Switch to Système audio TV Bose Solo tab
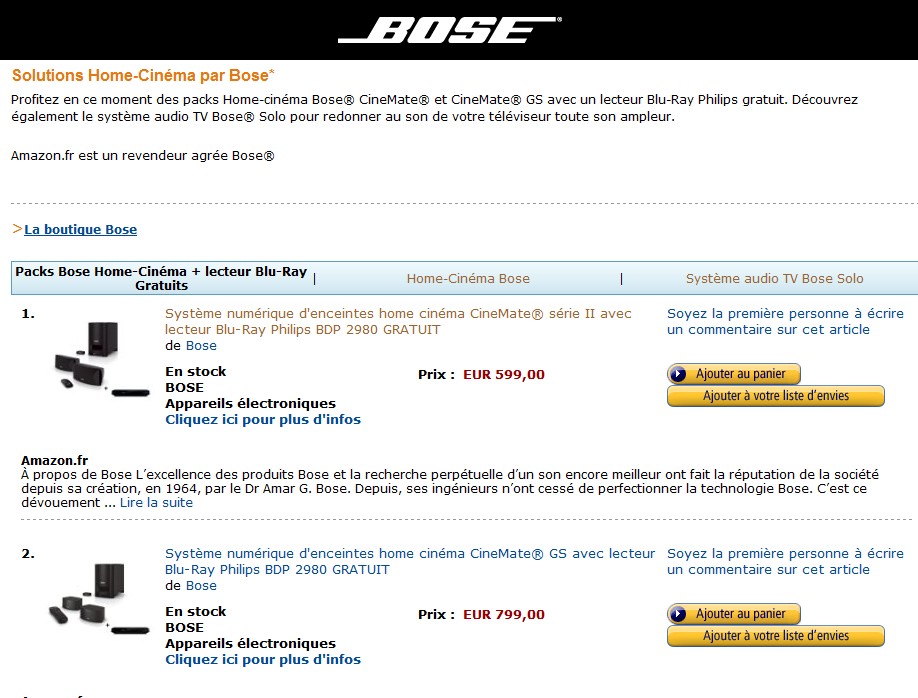The width and height of the screenshot is (918, 698). 775,279
